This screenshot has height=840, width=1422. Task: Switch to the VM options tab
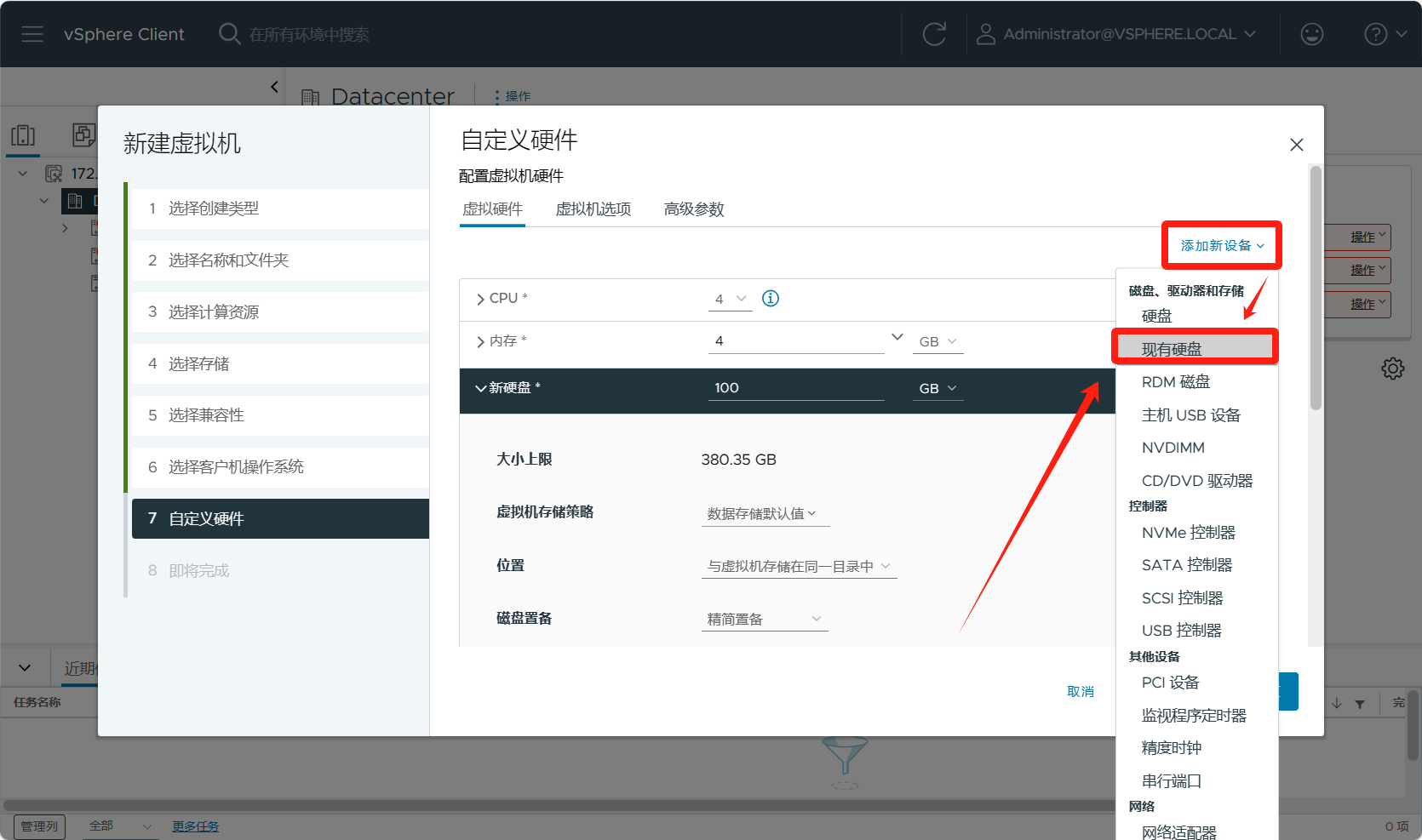(x=593, y=209)
